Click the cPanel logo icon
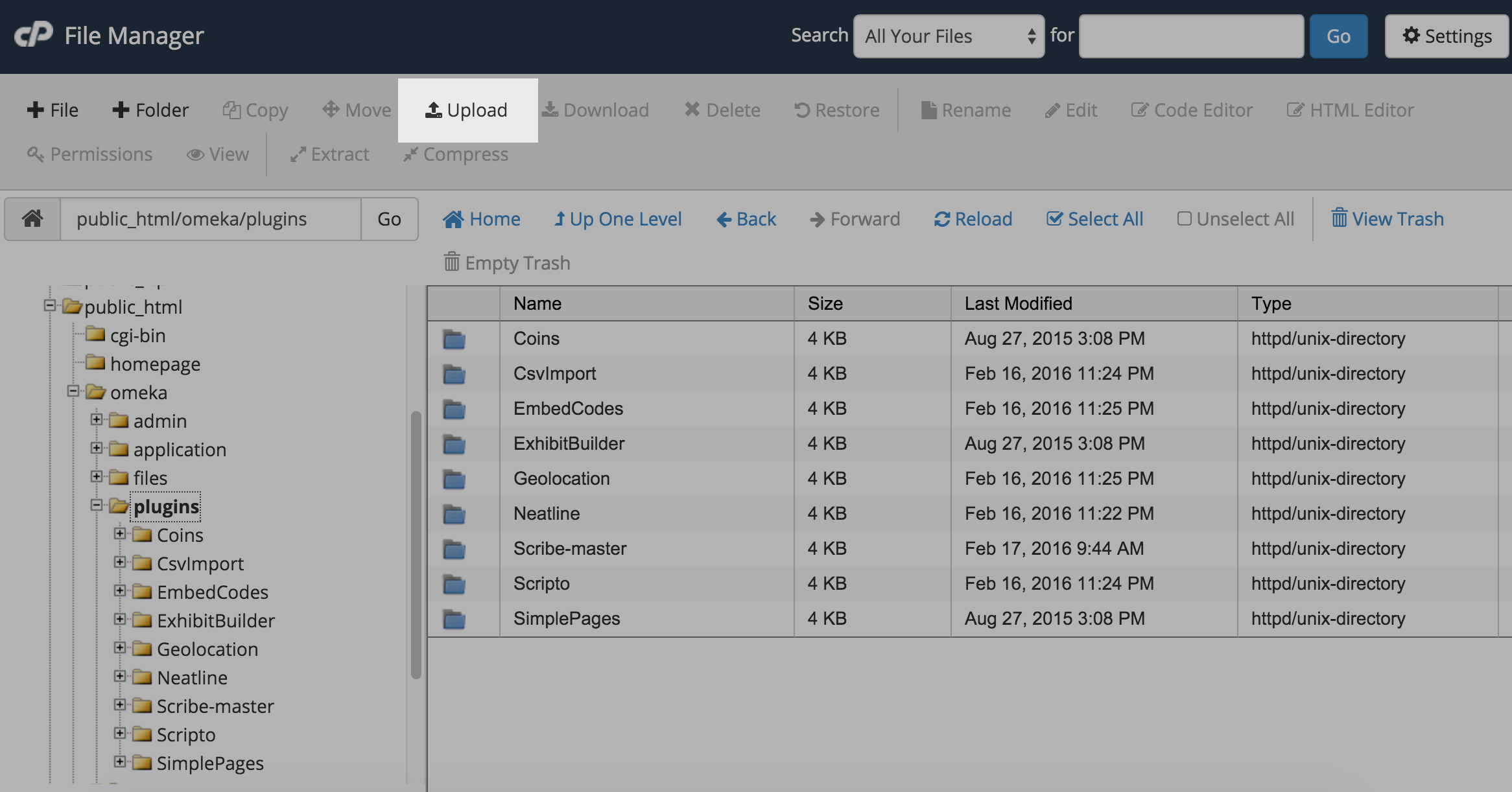 [34, 35]
